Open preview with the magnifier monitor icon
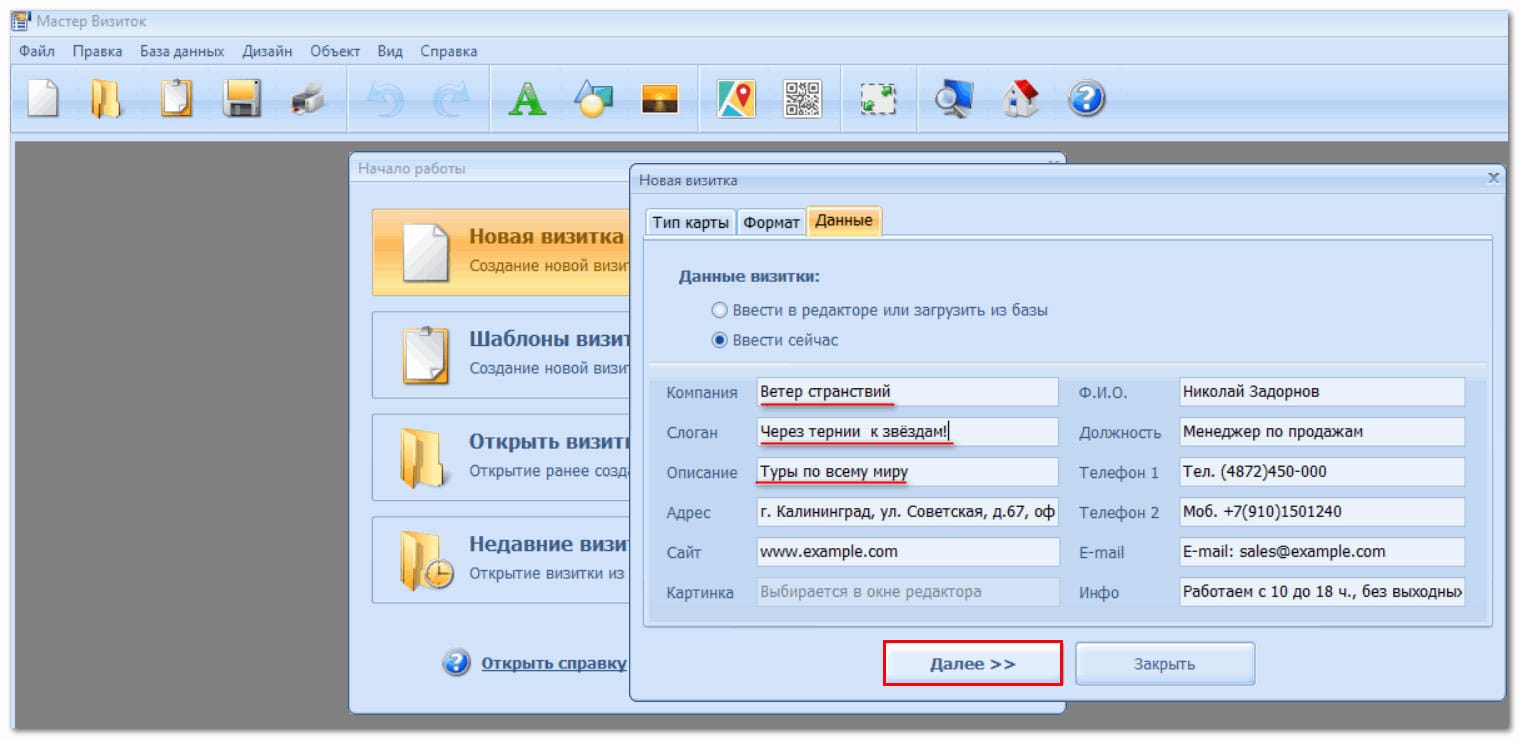This screenshot has width=1519, height=739. point(954,98)
